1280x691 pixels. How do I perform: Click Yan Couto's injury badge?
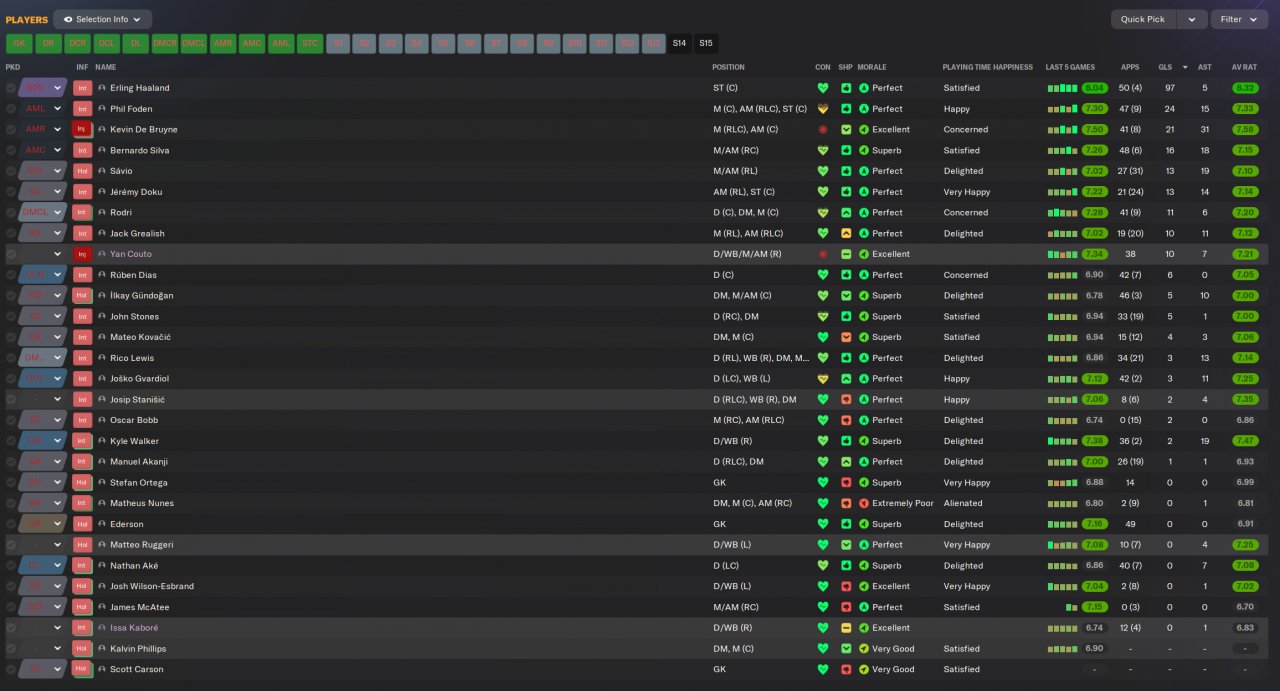[82, 254]
